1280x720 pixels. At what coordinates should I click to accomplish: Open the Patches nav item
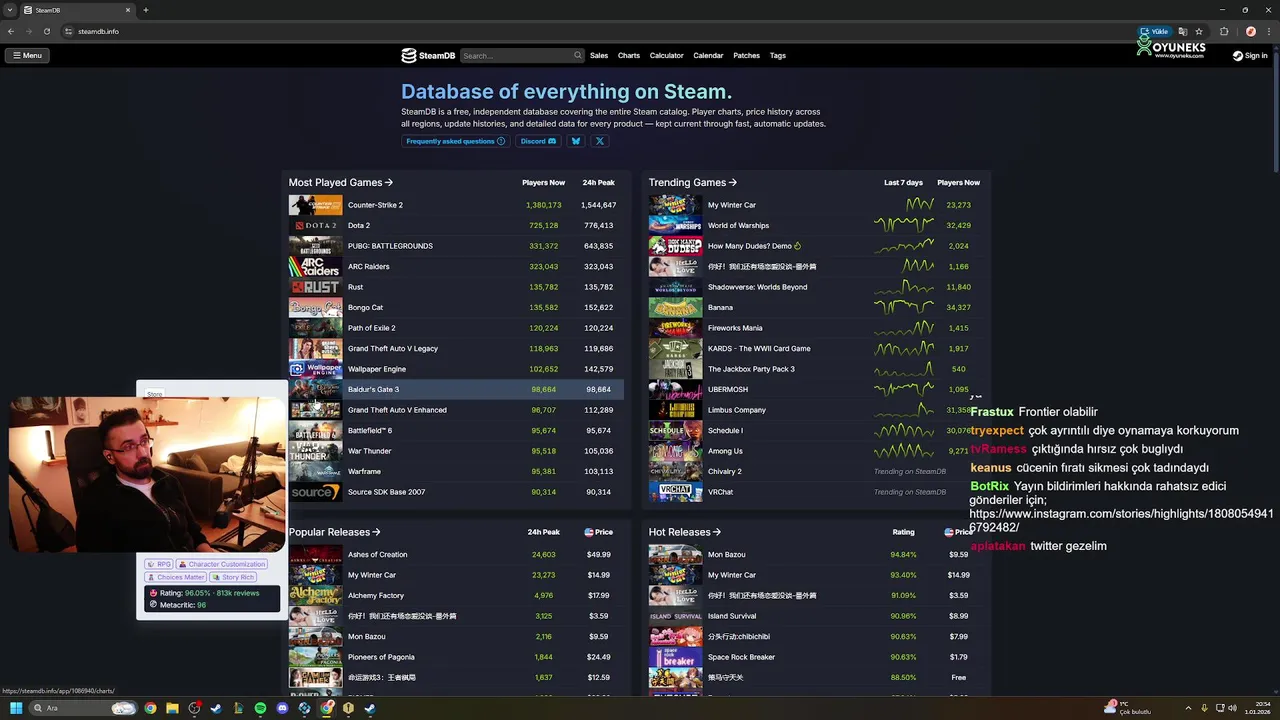coord(747,56)
